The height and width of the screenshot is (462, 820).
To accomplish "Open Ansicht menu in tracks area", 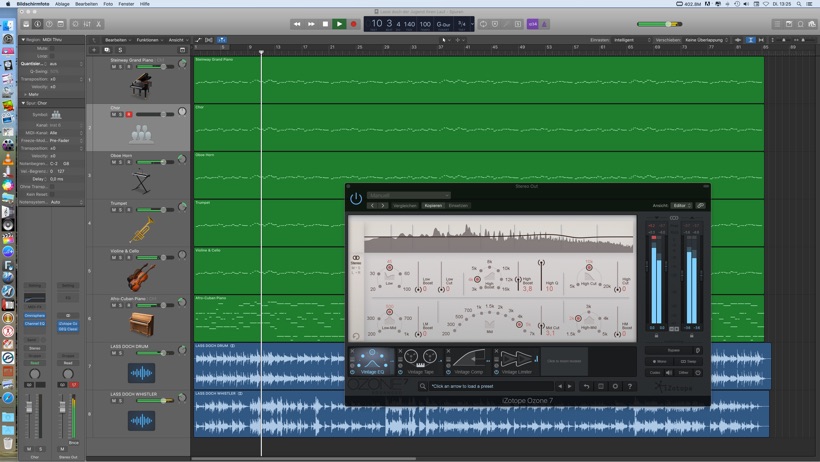I will (178, 40).
